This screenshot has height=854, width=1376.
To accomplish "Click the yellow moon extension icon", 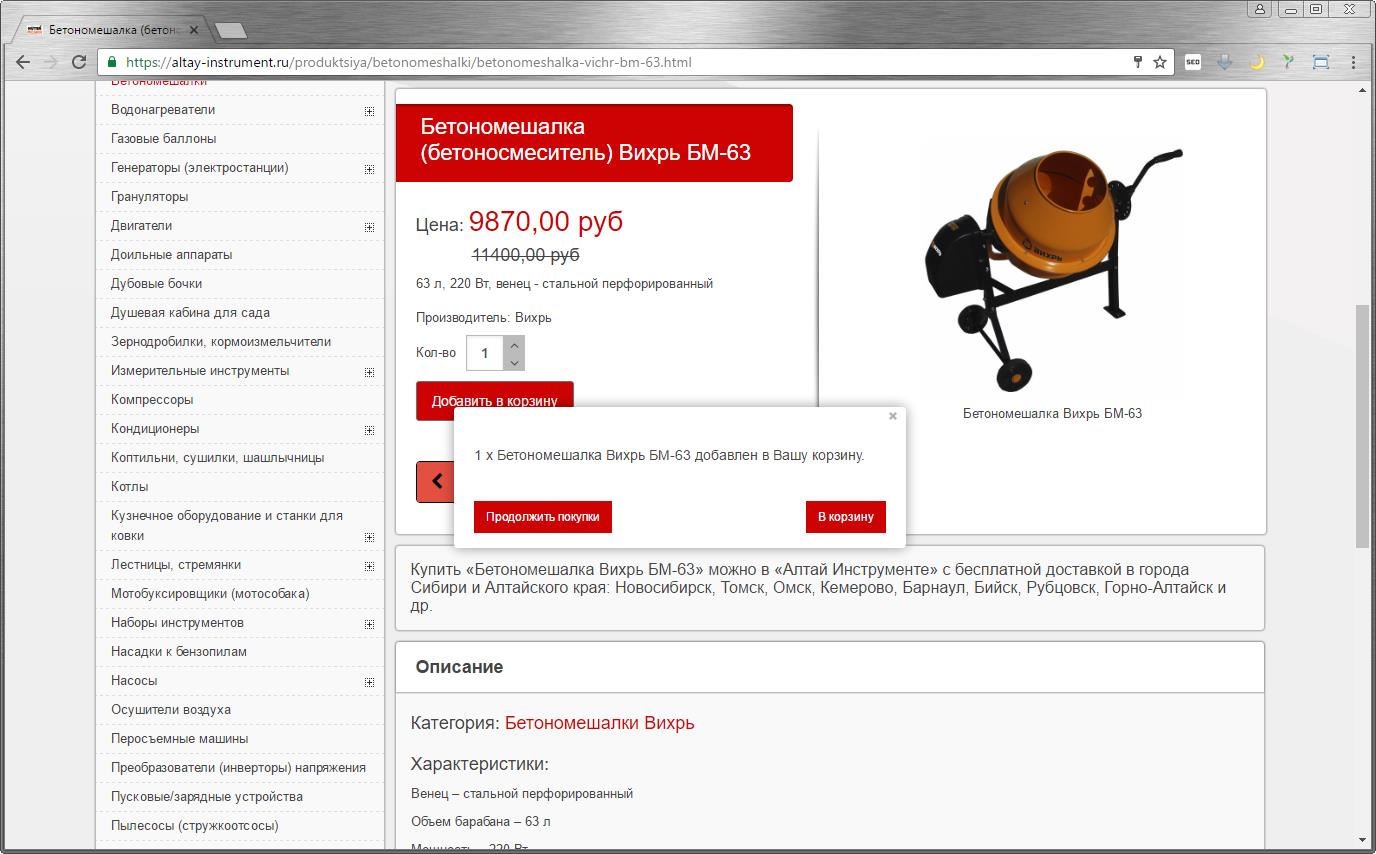I will (1257, 62).
